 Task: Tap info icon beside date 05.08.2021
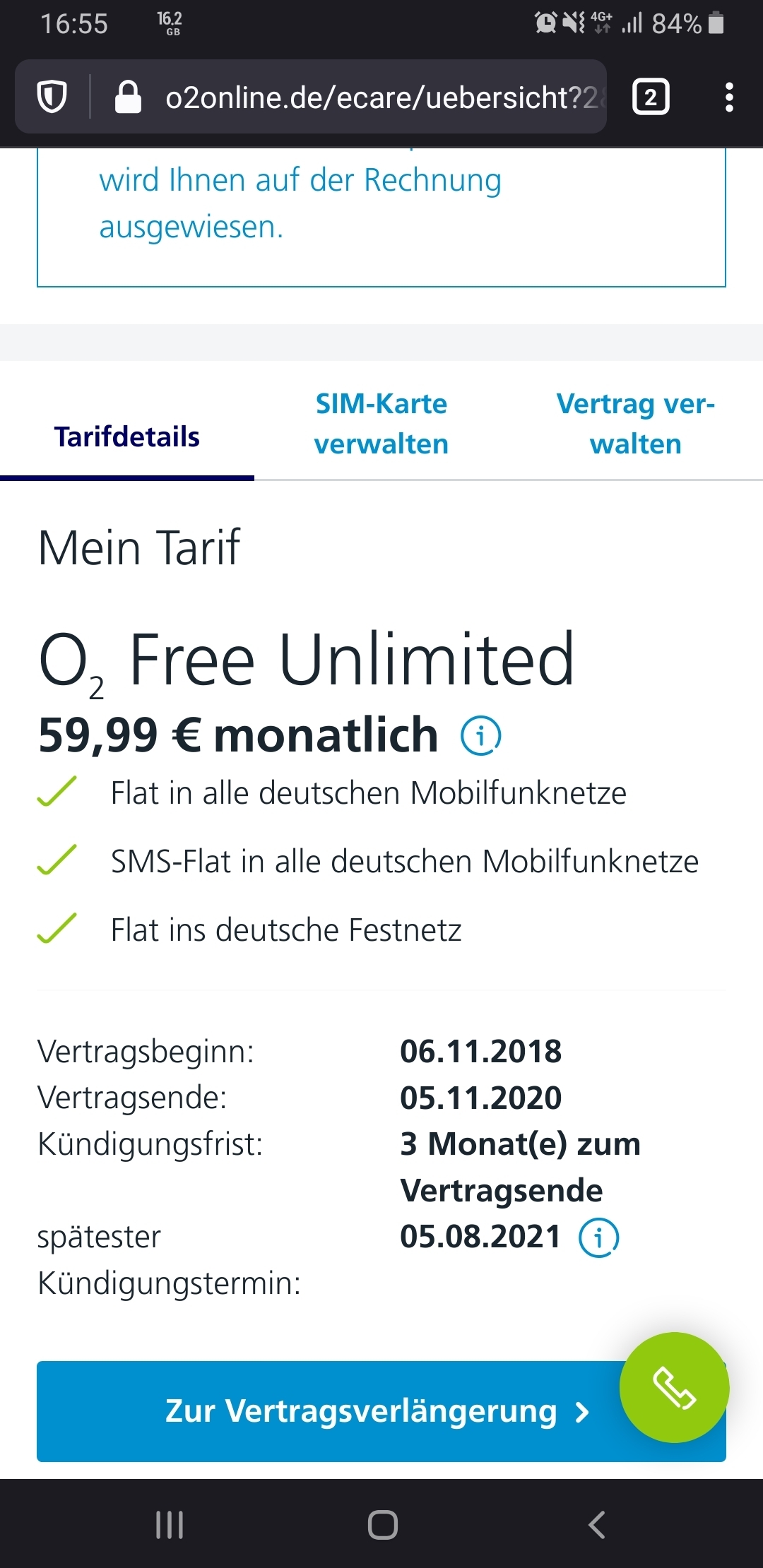coord(598,1237)
